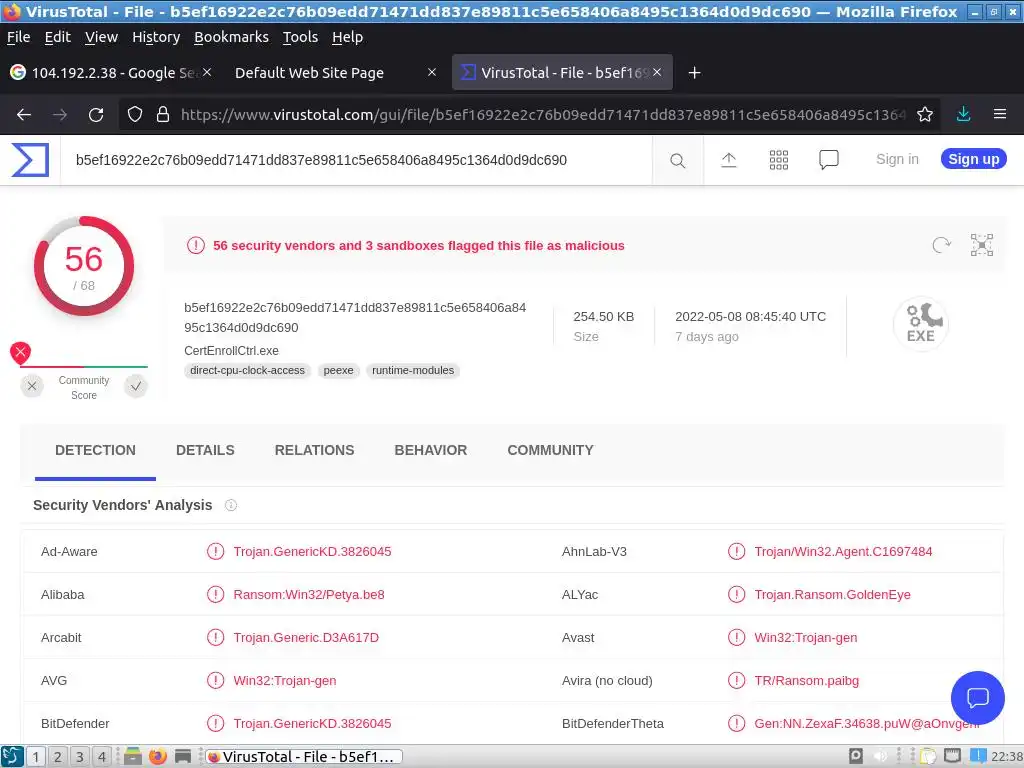Click the Trojan.Ransom.GoldenEye result text
1024x768 pixels.
(x=832, y=594)
